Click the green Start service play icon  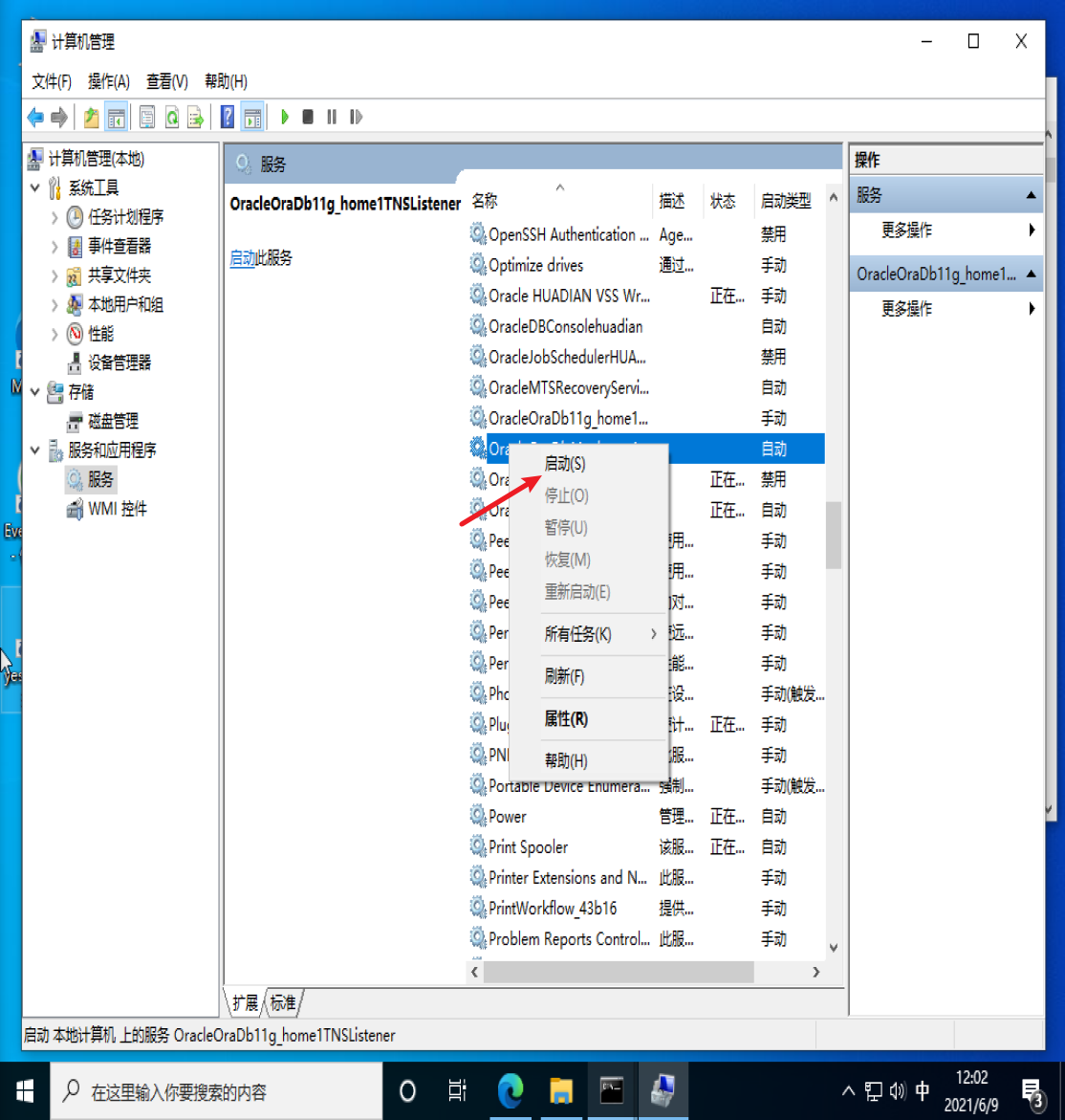pyautogui.click(x=285, y=117)
